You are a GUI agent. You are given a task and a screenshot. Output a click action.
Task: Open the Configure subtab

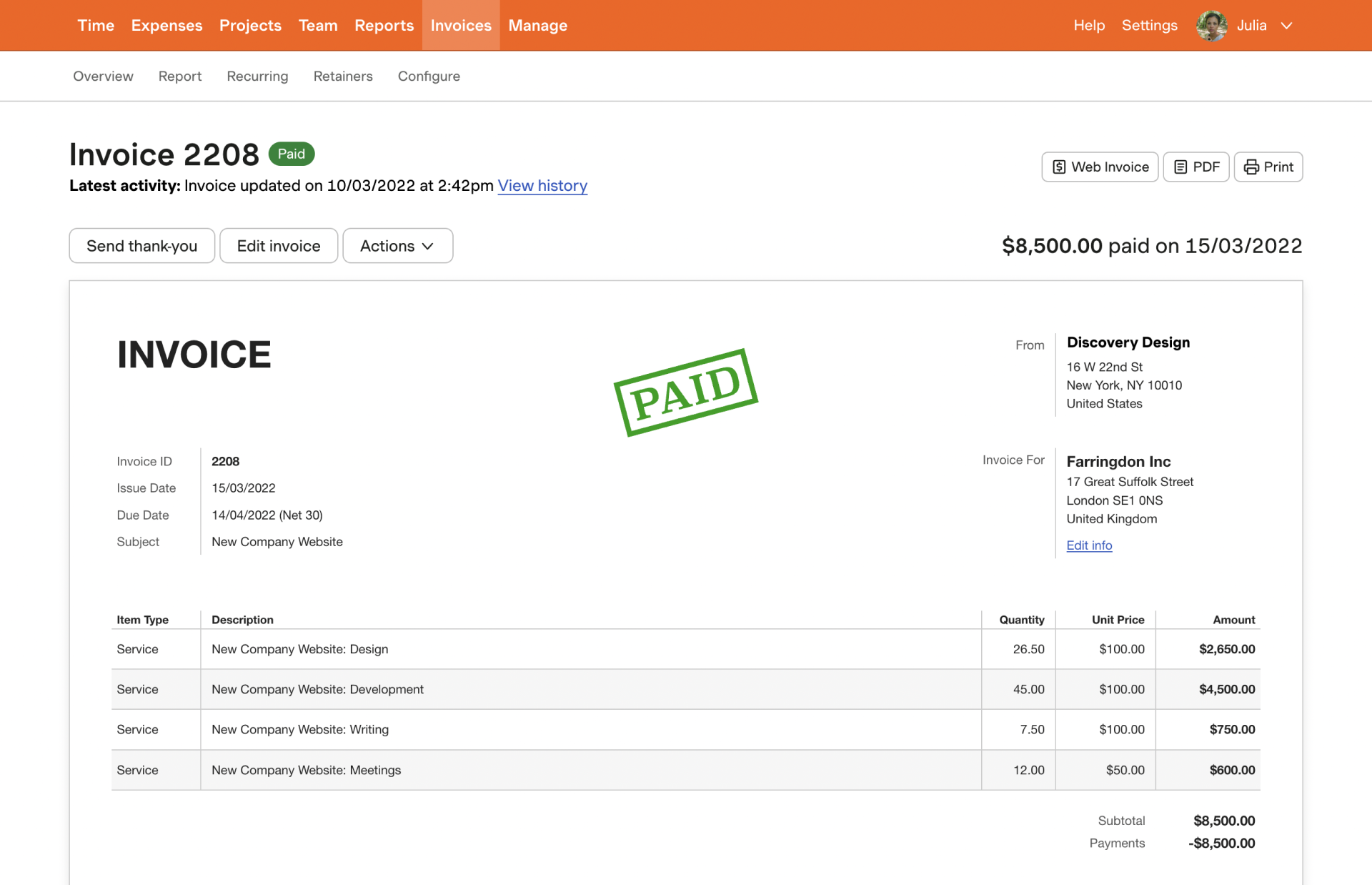click(429, 76)
